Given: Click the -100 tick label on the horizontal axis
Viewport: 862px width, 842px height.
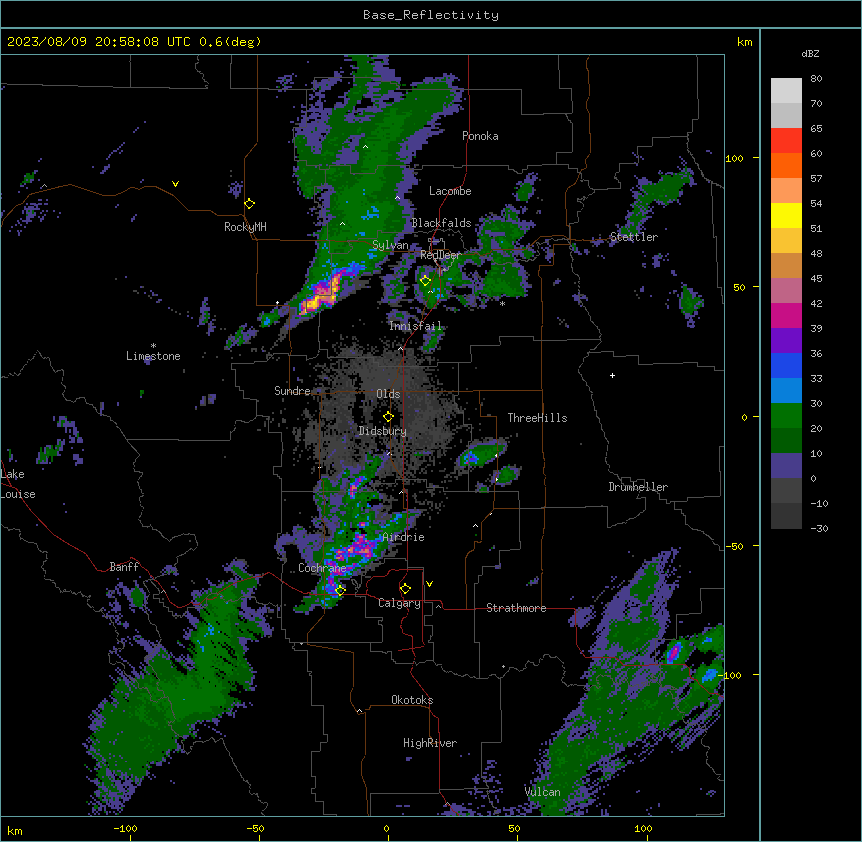Looking at the screenshot, I should (x=125, y=828).
